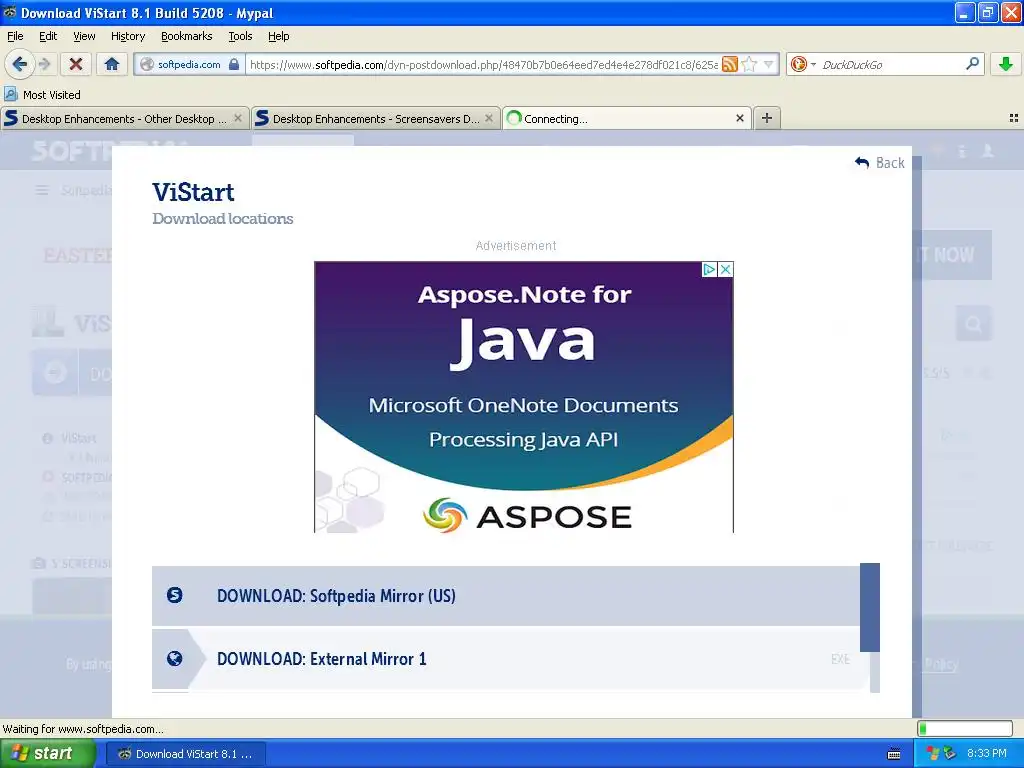Viewport: 1024px width, 768px height.
Task: Click the globe icon beside External Mirror 1
Action: pyautogui.click(x=174, y=658)
